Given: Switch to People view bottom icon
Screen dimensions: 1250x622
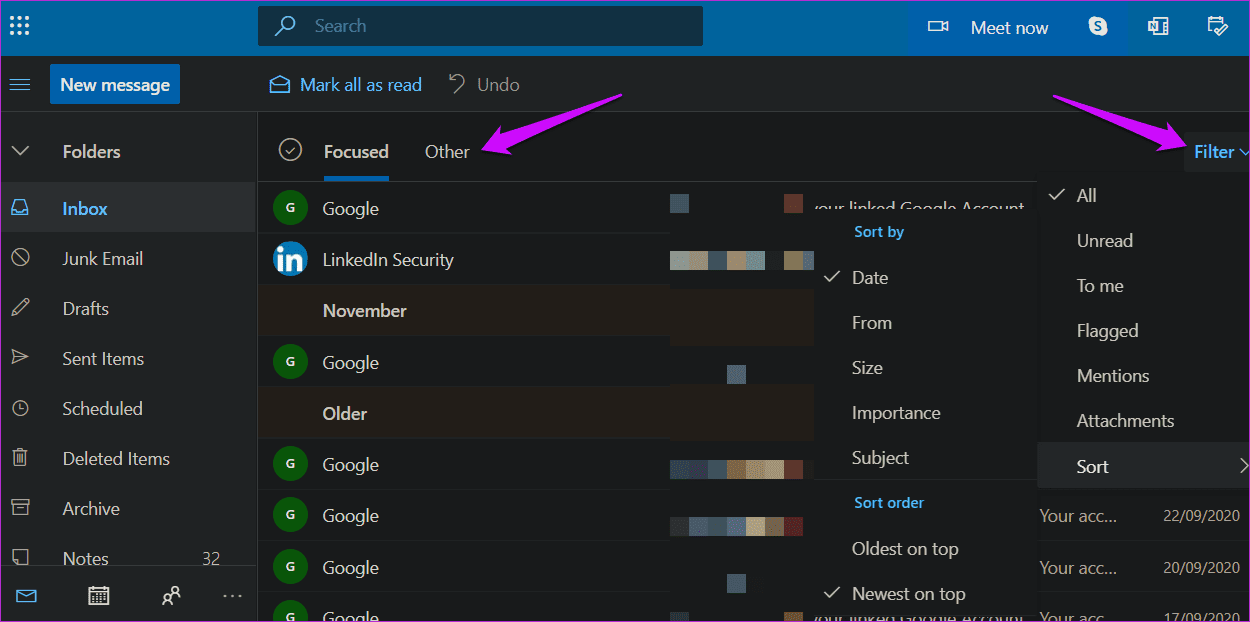Looking at the screenshot, I should [171, 596].
